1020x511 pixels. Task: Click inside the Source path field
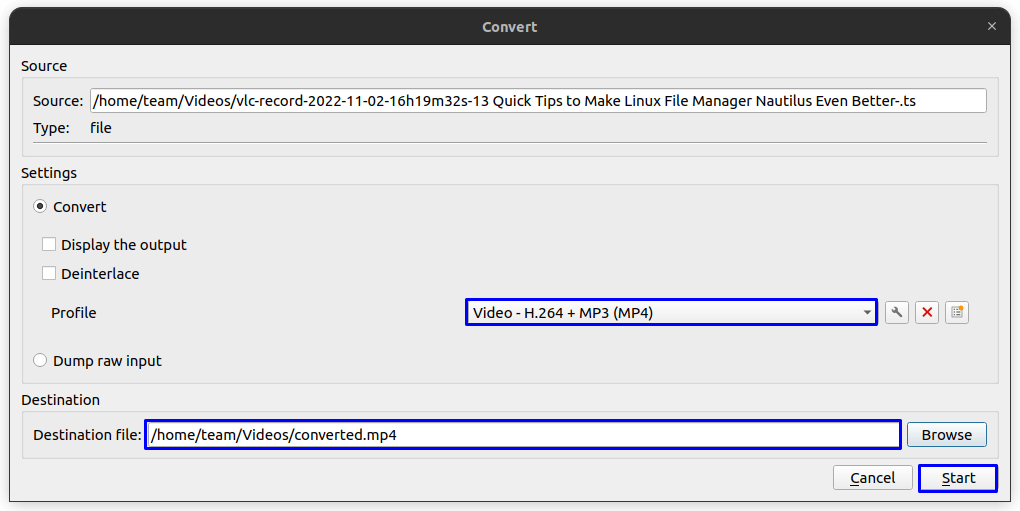point(538,101)
